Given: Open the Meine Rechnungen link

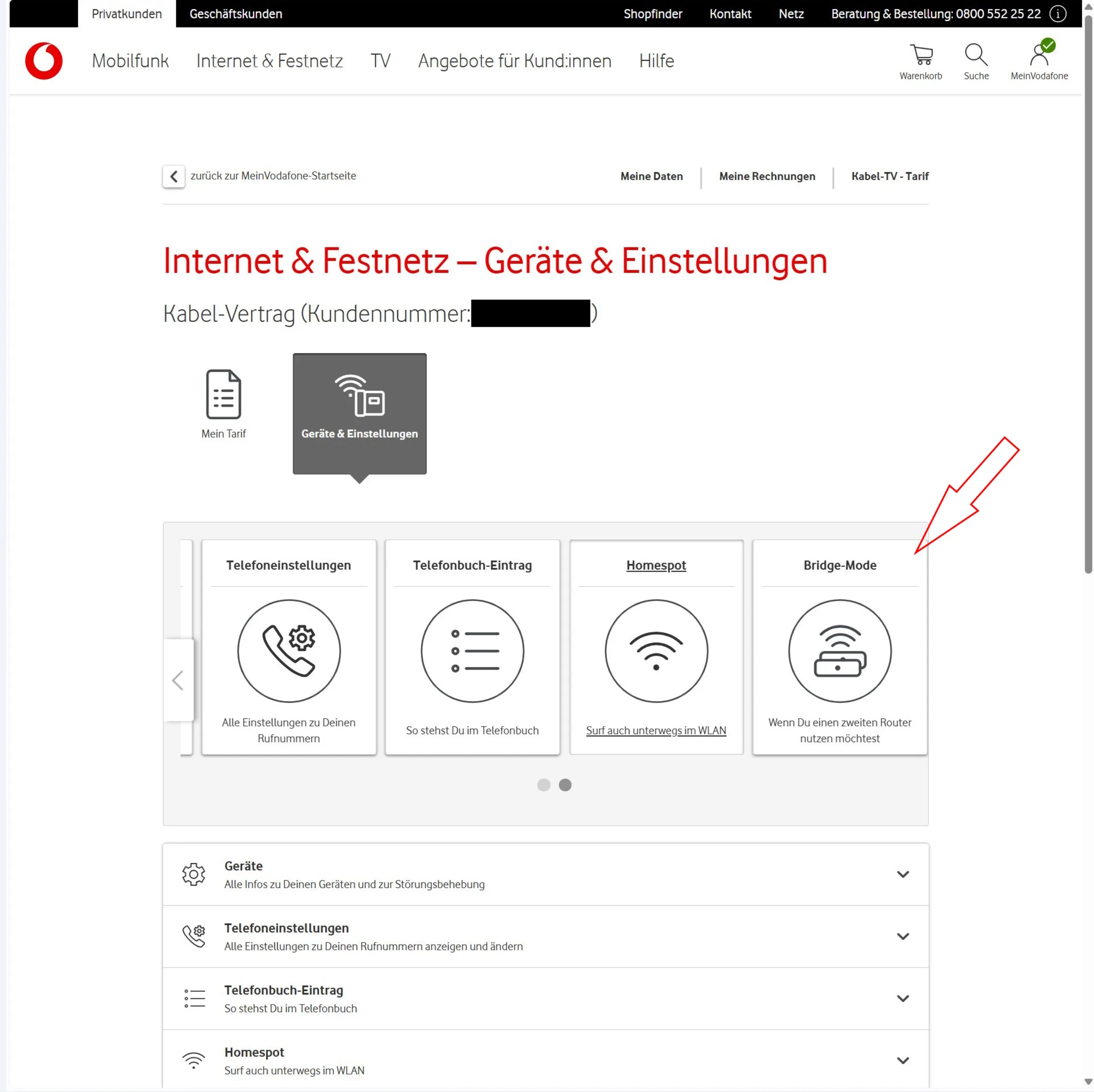Looking at the screenshot, I should 767,176.
